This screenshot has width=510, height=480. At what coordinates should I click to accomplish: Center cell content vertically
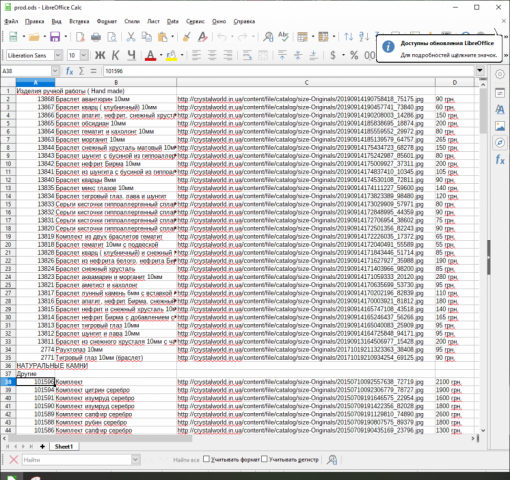tap(298, 55)
